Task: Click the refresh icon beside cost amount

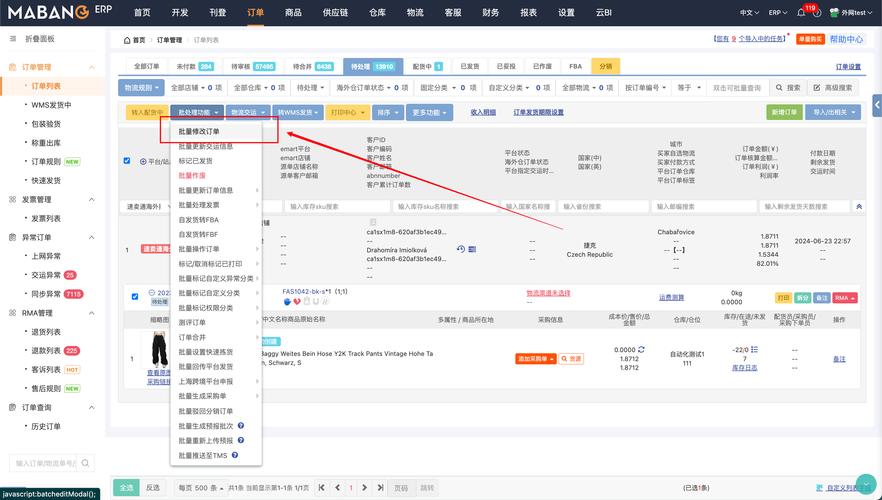Action: tap(642, 350)
